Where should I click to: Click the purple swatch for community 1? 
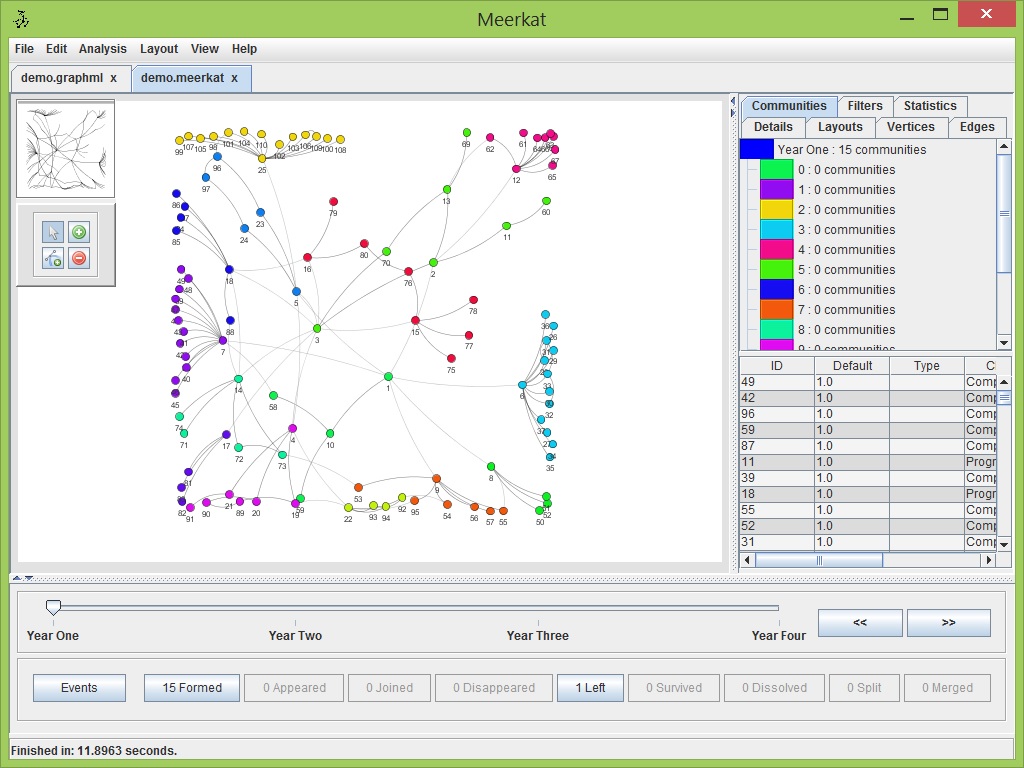click(776, 189)
